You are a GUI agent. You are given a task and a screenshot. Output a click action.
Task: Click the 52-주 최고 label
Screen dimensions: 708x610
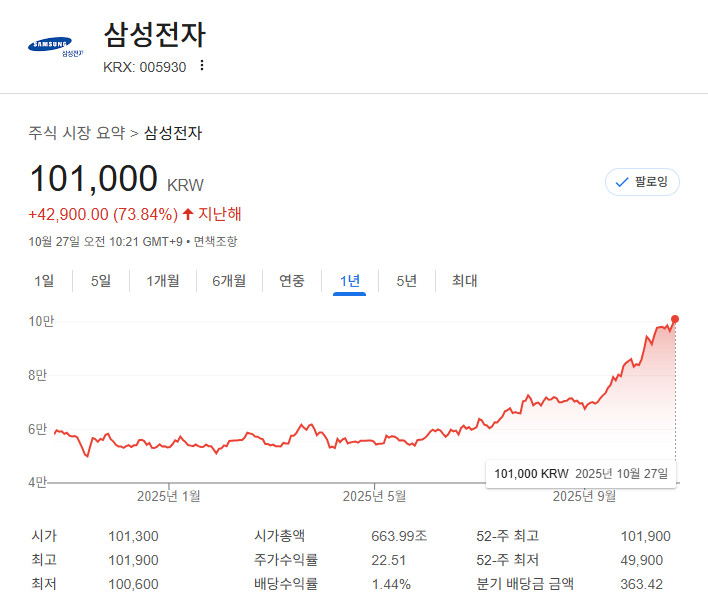508,536
